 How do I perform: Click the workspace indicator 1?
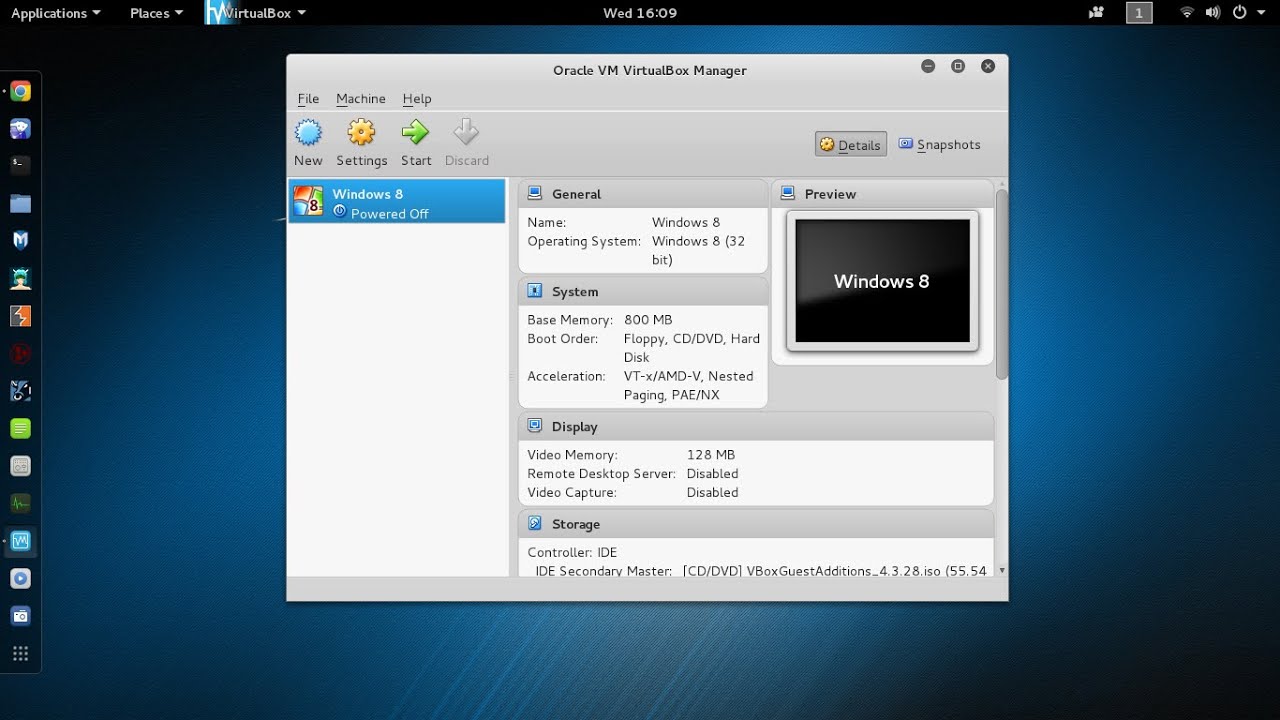point(1139,13)
